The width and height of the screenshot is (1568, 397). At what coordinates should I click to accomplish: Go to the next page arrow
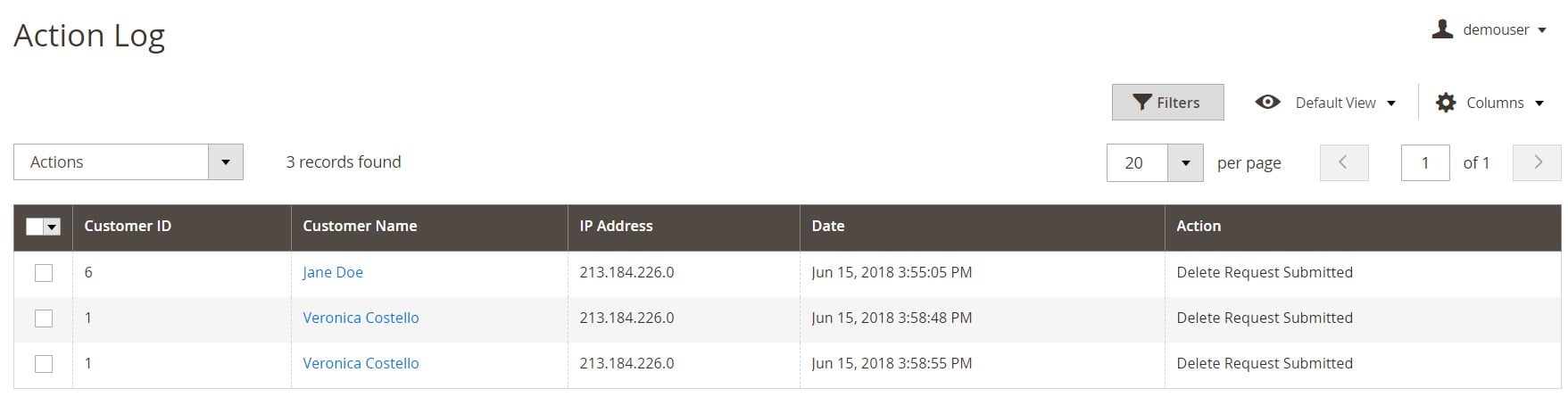1537,162
